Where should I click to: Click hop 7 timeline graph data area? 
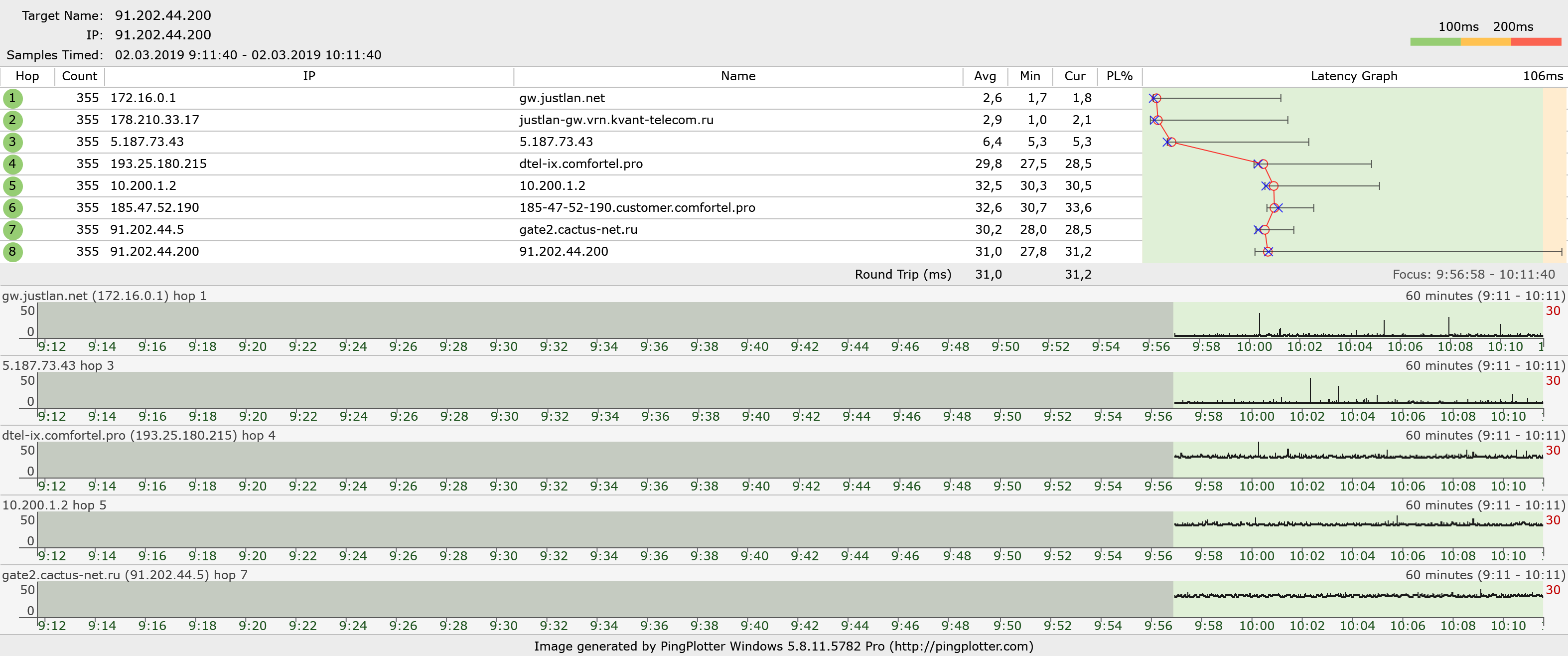point(1358,599)
